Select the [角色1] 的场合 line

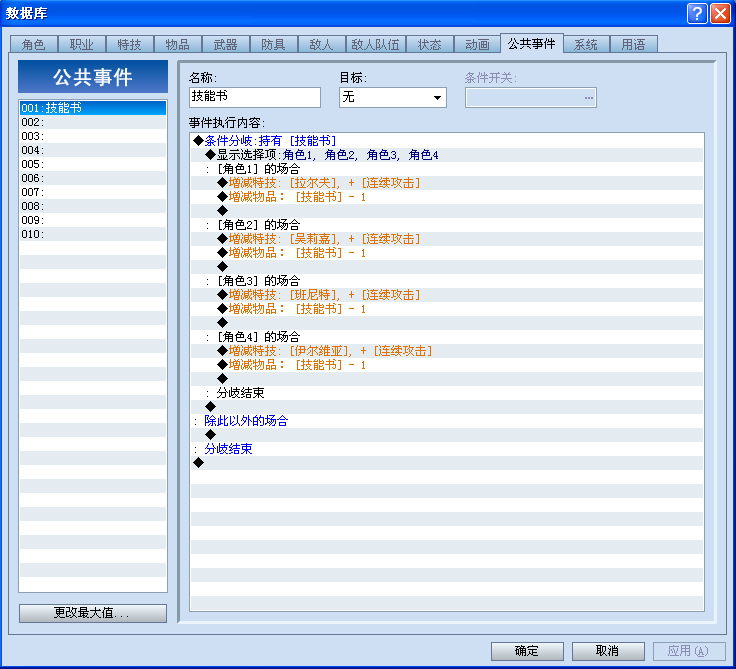[447, 169]
